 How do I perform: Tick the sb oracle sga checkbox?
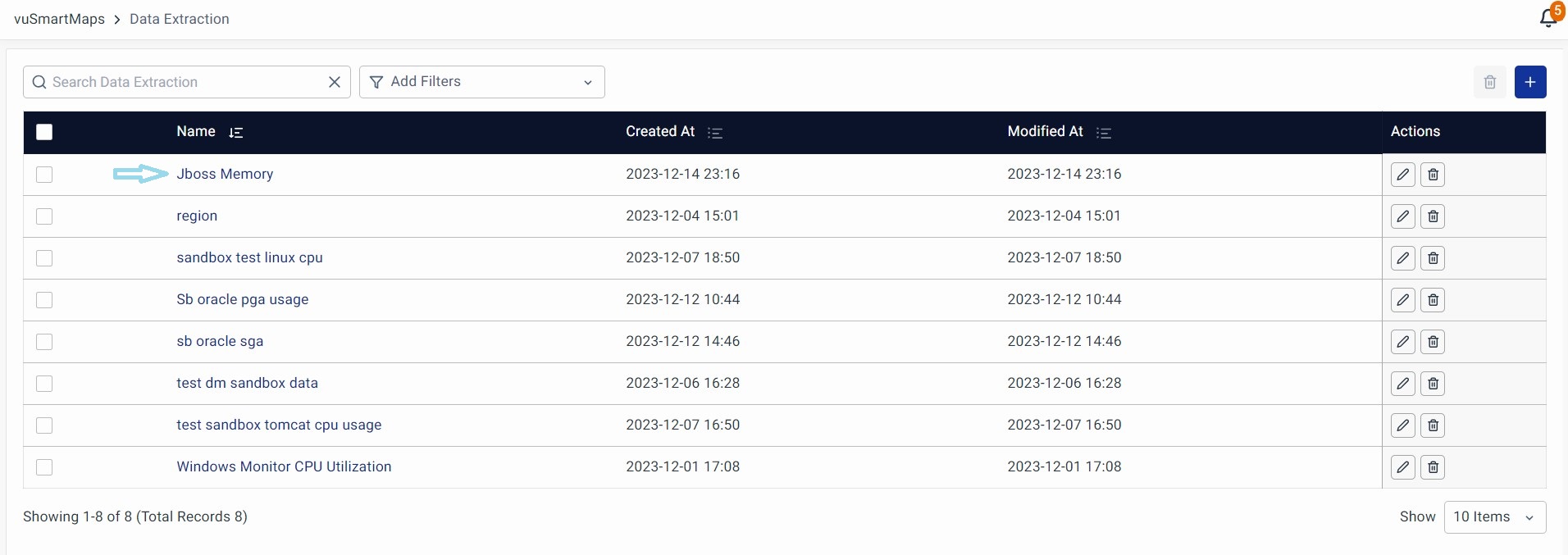pyautogui.click(x=44, y=342)
